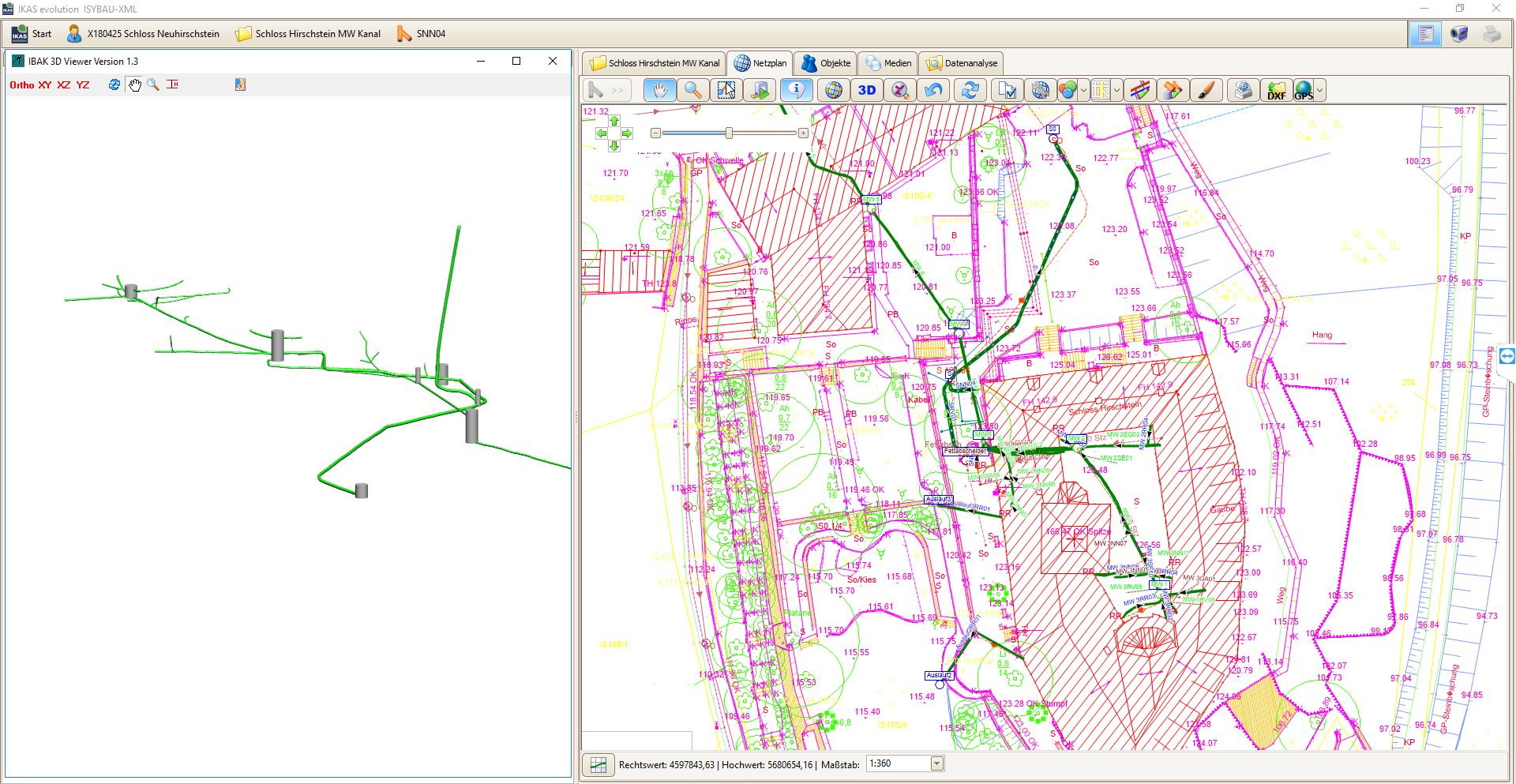The image size is (1516, 784).
Task: Click the map zoom slider handle
Action: point(729,133)
